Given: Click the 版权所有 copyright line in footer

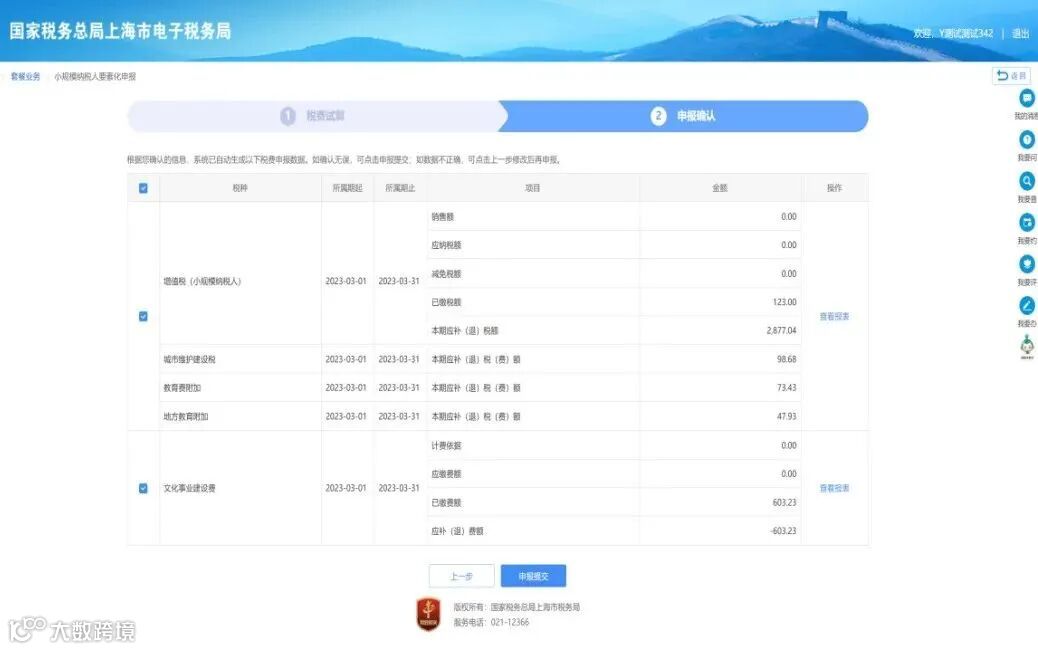Looking at the screenshot, I should [x=516, y=607].
